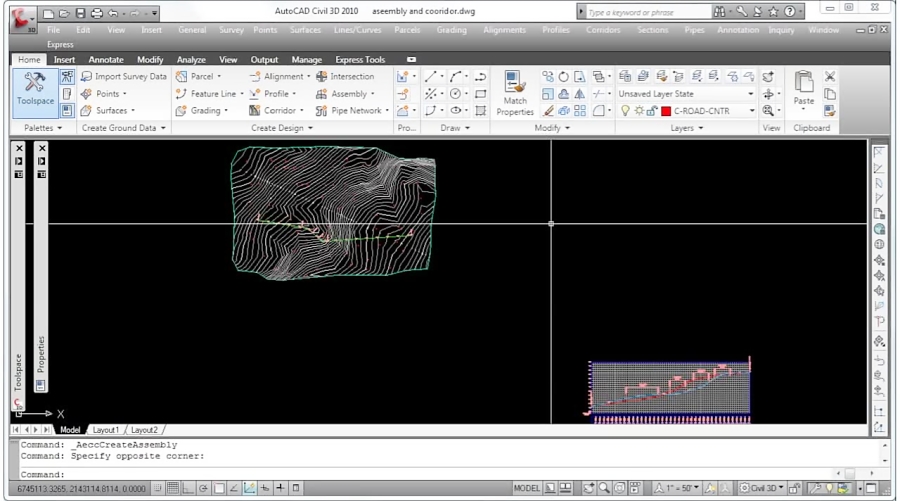Click the Undo icon in quick access toolbar
The width and height of the screenshot is (900, 501).
coord(113,13)
